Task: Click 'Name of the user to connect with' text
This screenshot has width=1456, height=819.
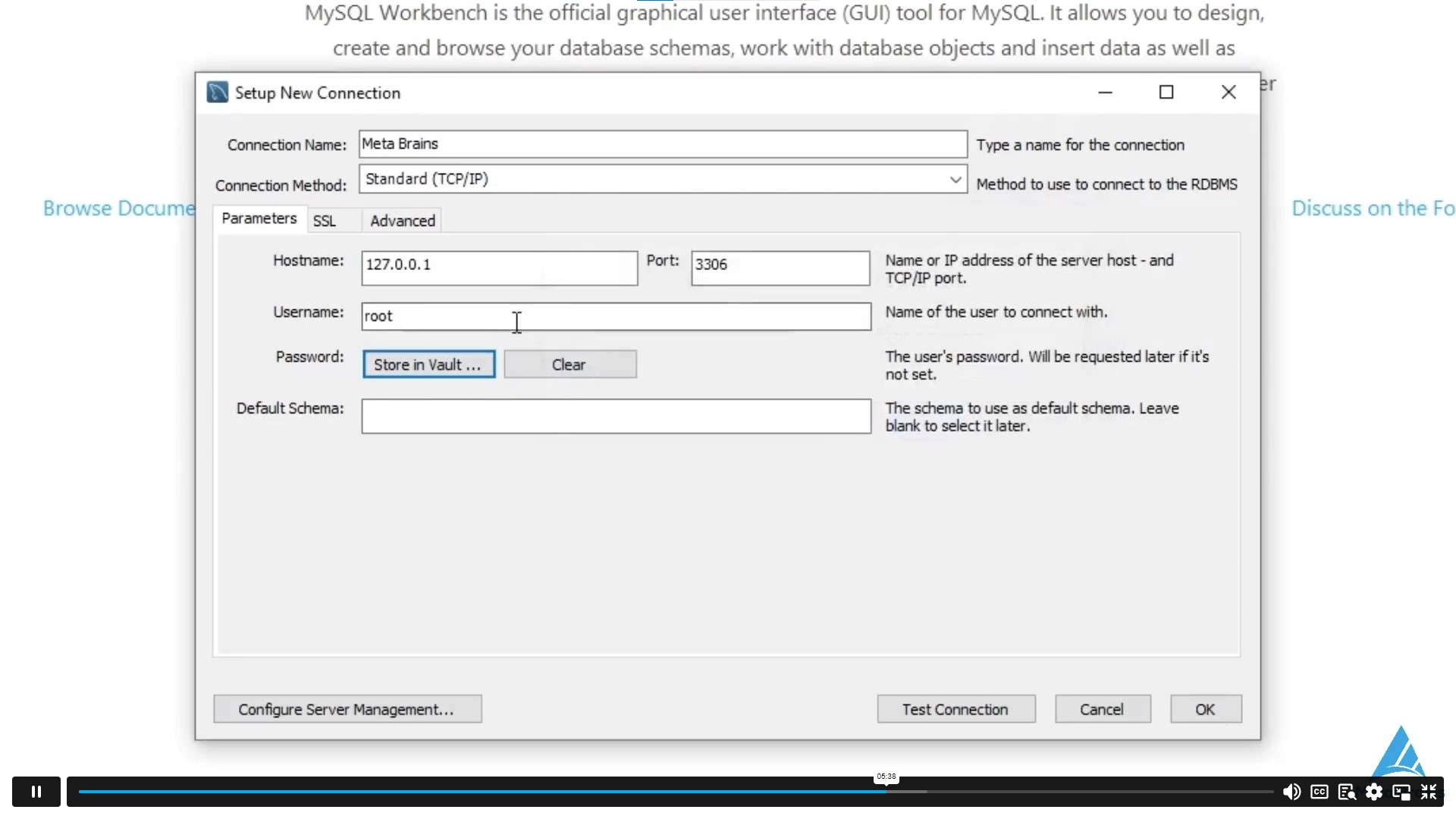Action: 996,312
